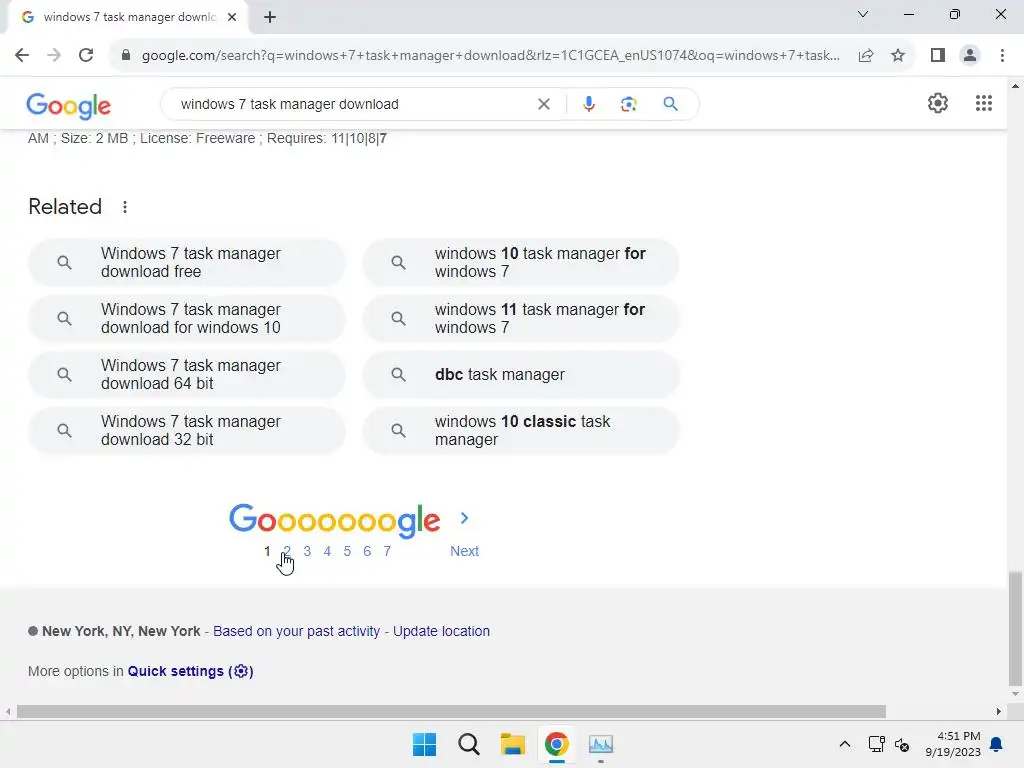Screen dimensions: 1024x768
Task: Click the muted volume tray icon
Action: tap(902, 744)
